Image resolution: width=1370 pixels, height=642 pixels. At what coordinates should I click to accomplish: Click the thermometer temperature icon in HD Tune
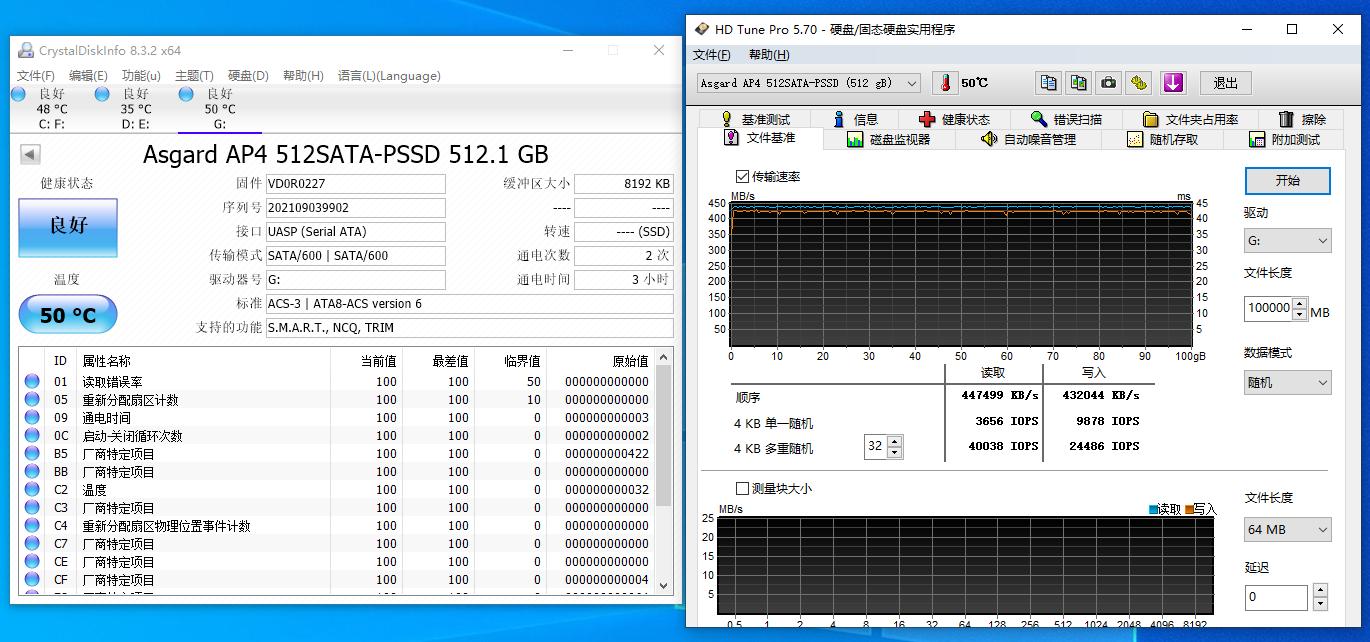pos(944,82)
